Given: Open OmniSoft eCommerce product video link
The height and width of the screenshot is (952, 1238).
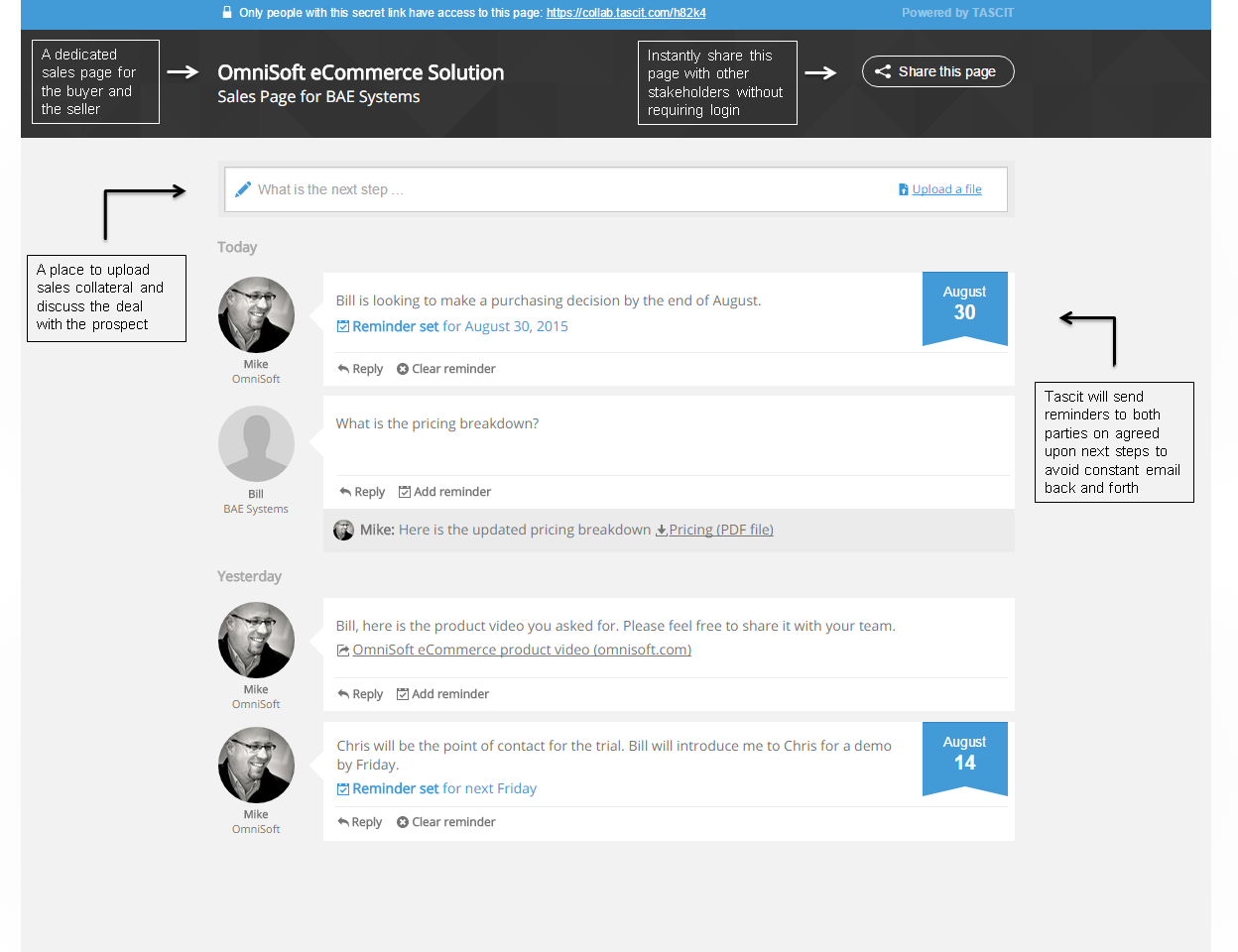Looking at the screenshot, I should (x=522, y=650).
